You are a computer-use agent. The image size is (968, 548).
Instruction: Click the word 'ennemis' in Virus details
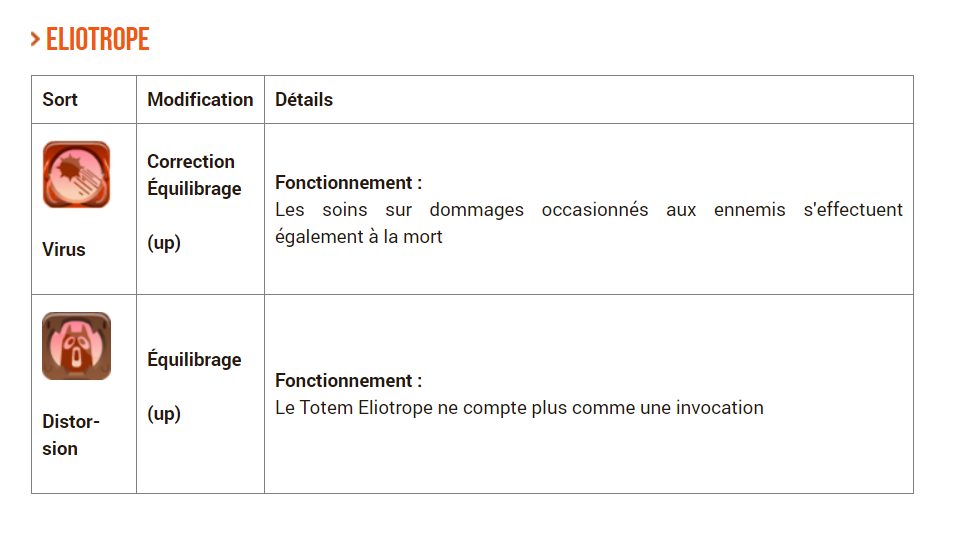[x=749, y=210]
